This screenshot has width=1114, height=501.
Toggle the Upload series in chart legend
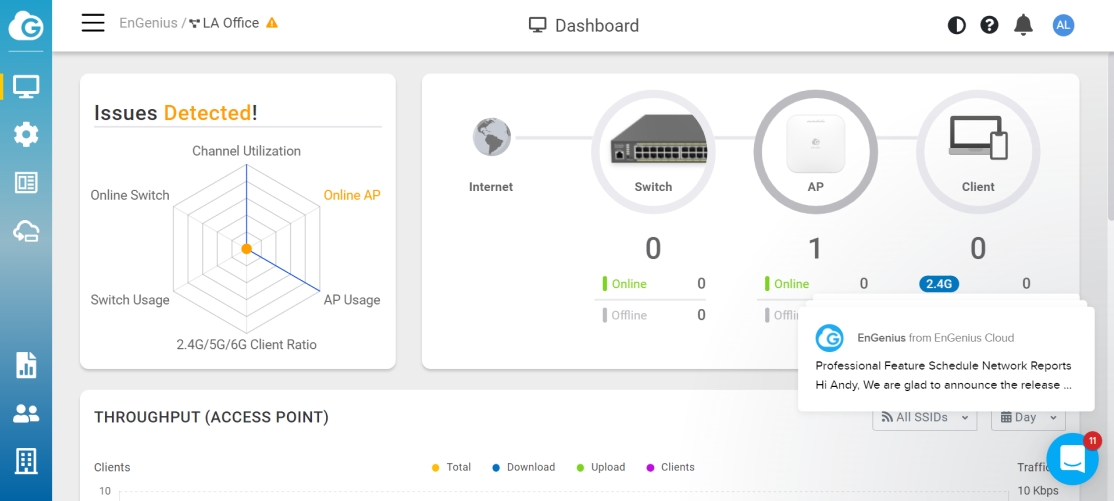coord(600,467)
